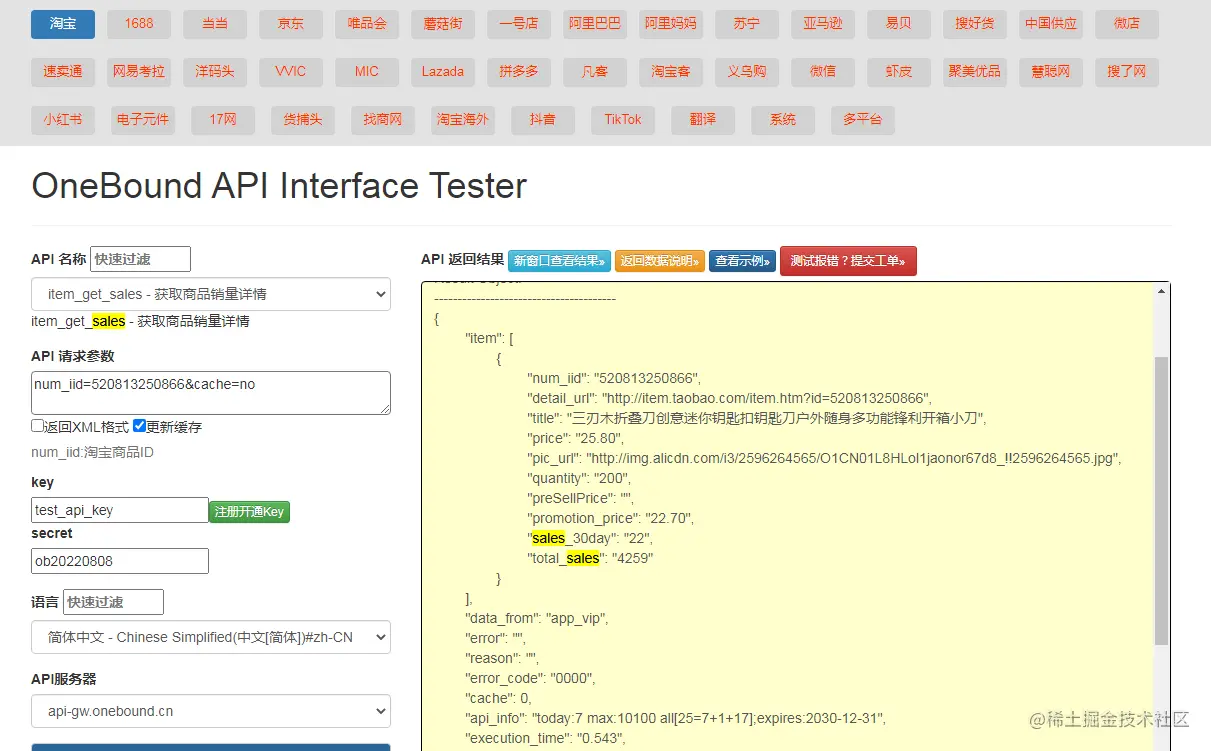Open the 阿里巴巴 platform tab
Image resolution: width=1211 pixels, height=751 pixels.
(x=595, y=24)
